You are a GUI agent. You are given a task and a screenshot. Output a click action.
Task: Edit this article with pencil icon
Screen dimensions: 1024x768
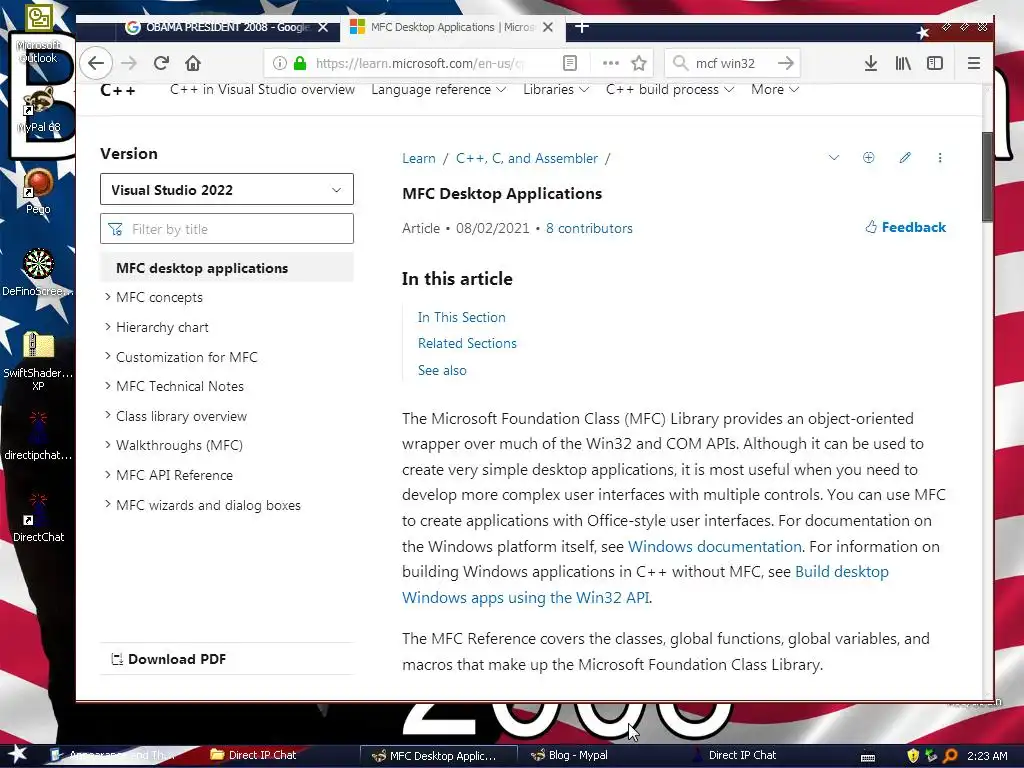pos(905,157)
